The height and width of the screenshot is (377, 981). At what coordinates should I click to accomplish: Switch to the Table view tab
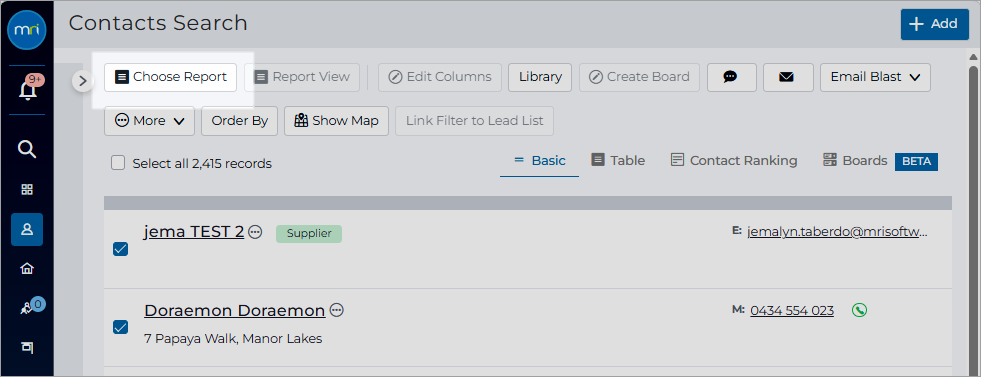pos(618,161)
